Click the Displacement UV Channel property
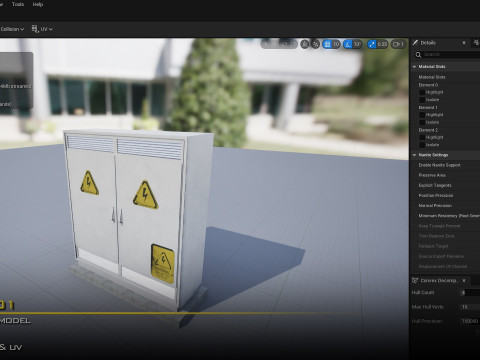 [x=443, y=267]
